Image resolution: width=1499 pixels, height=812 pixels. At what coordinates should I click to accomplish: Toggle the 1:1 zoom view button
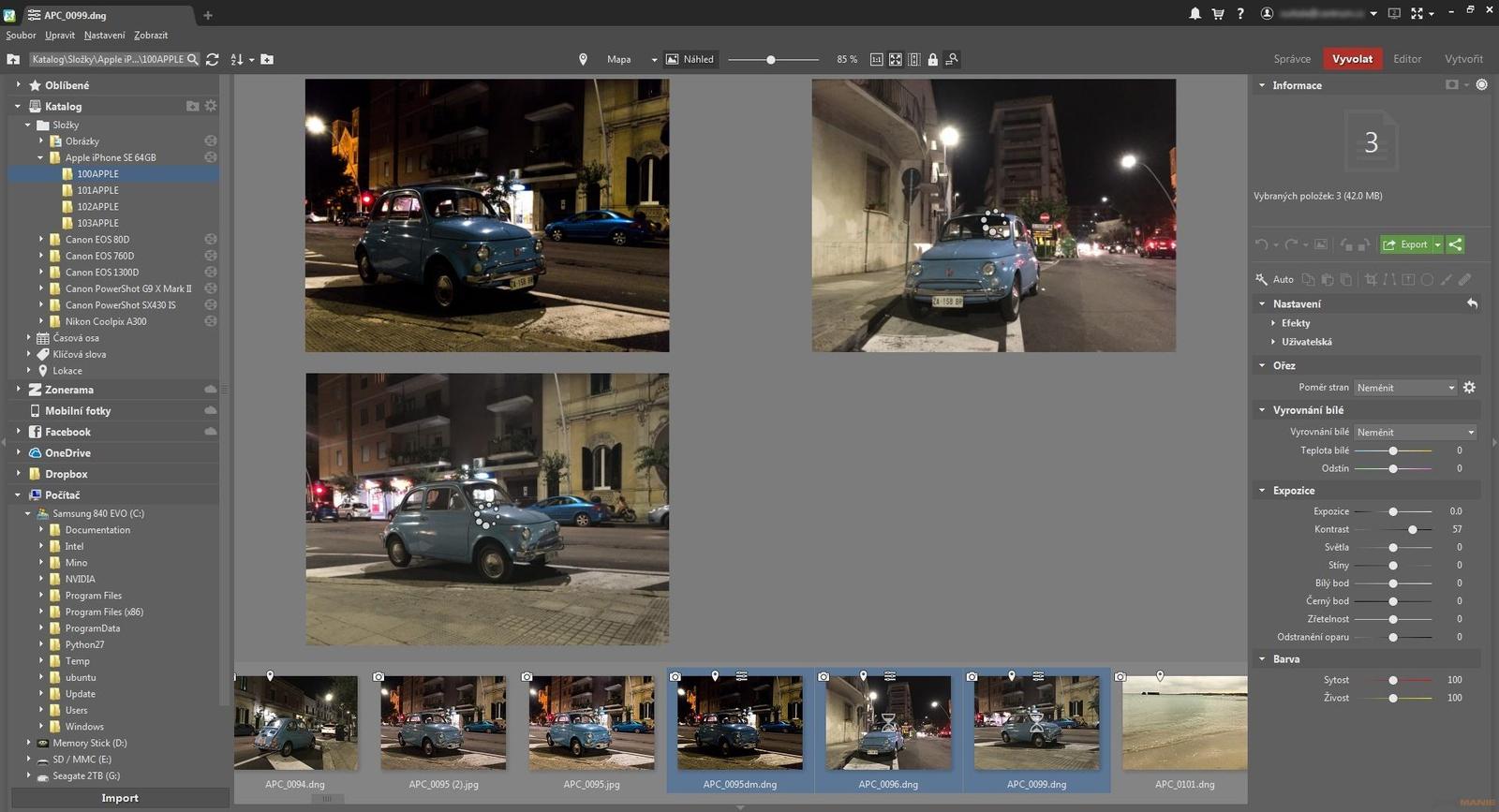pyautogui.click(x=876, y=59)
